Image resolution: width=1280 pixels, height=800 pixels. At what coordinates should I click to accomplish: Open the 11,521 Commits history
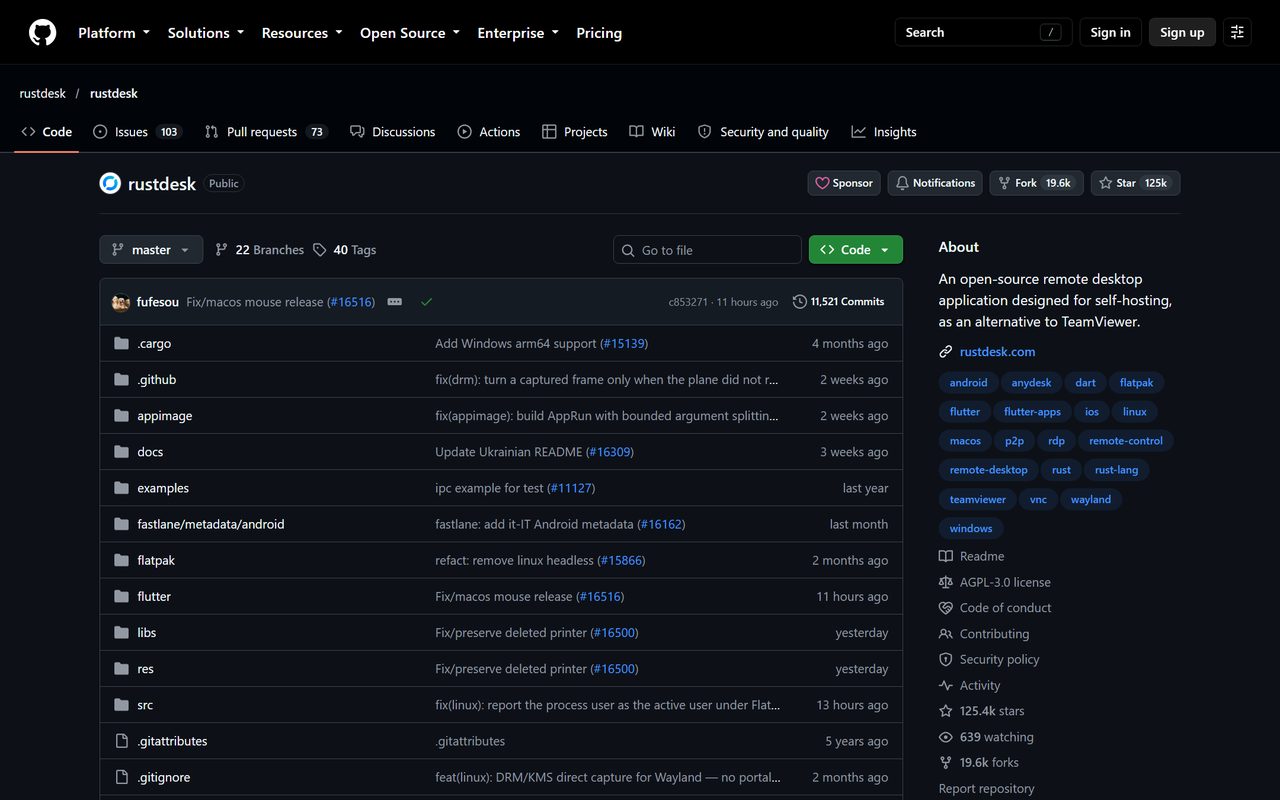click(x=838, y=302)
